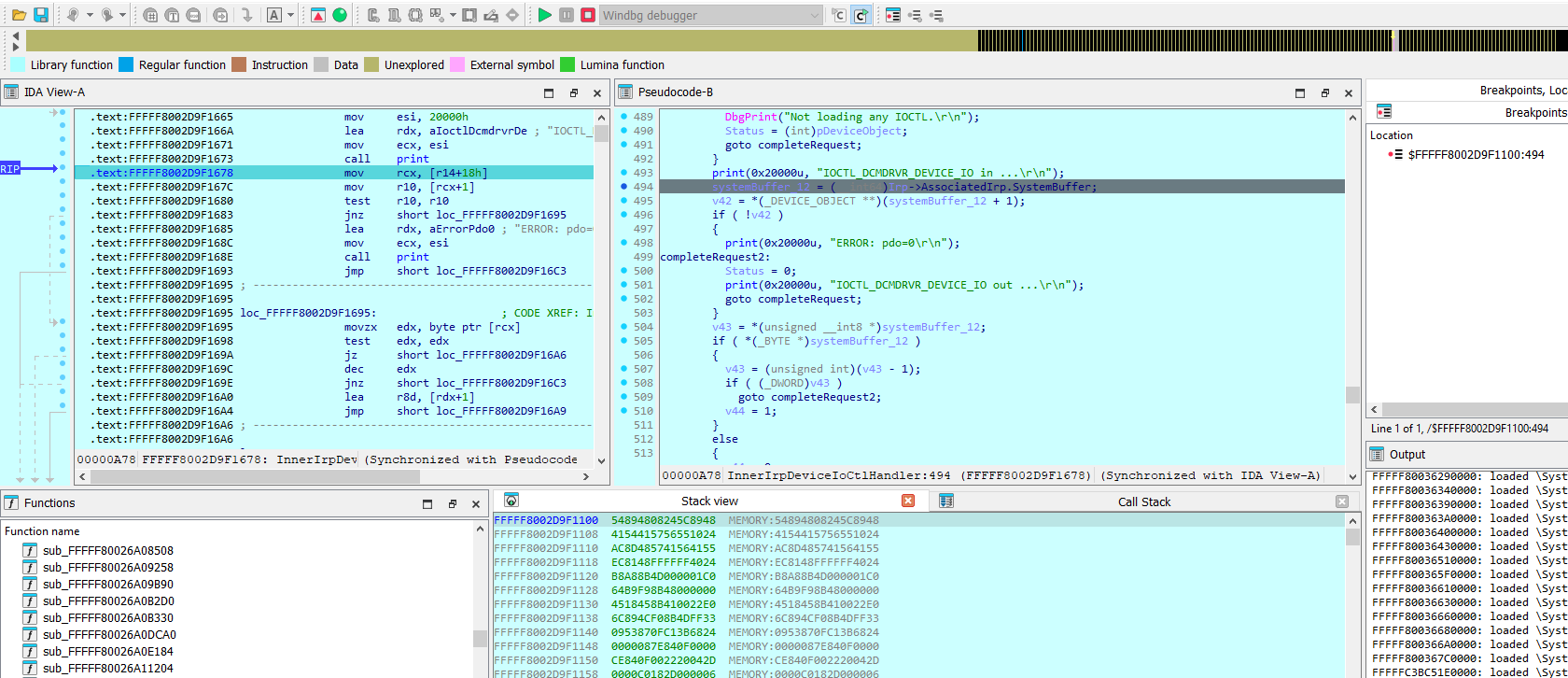This screenshot has height=678, width=1568.
Task: Click the green circle toolbar icon
Action: pos(340,15)
